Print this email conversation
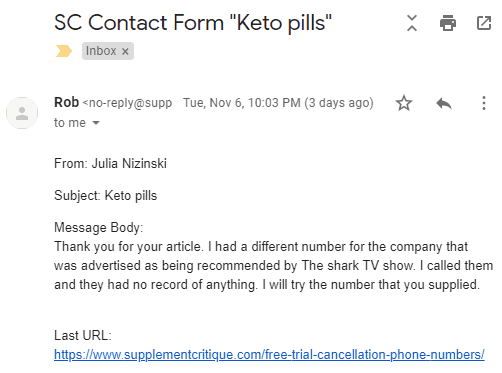This screenshot has width=502, height=373. [x=448, y=23]
